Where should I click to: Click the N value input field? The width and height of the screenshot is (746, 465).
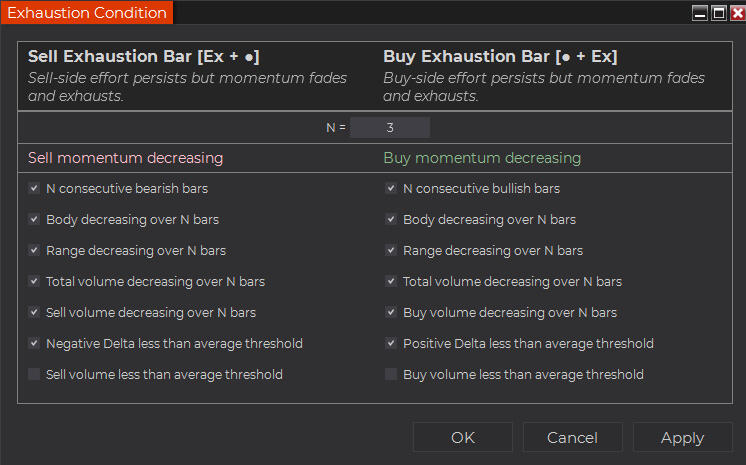pyautogui.click(x=390, y=127)
